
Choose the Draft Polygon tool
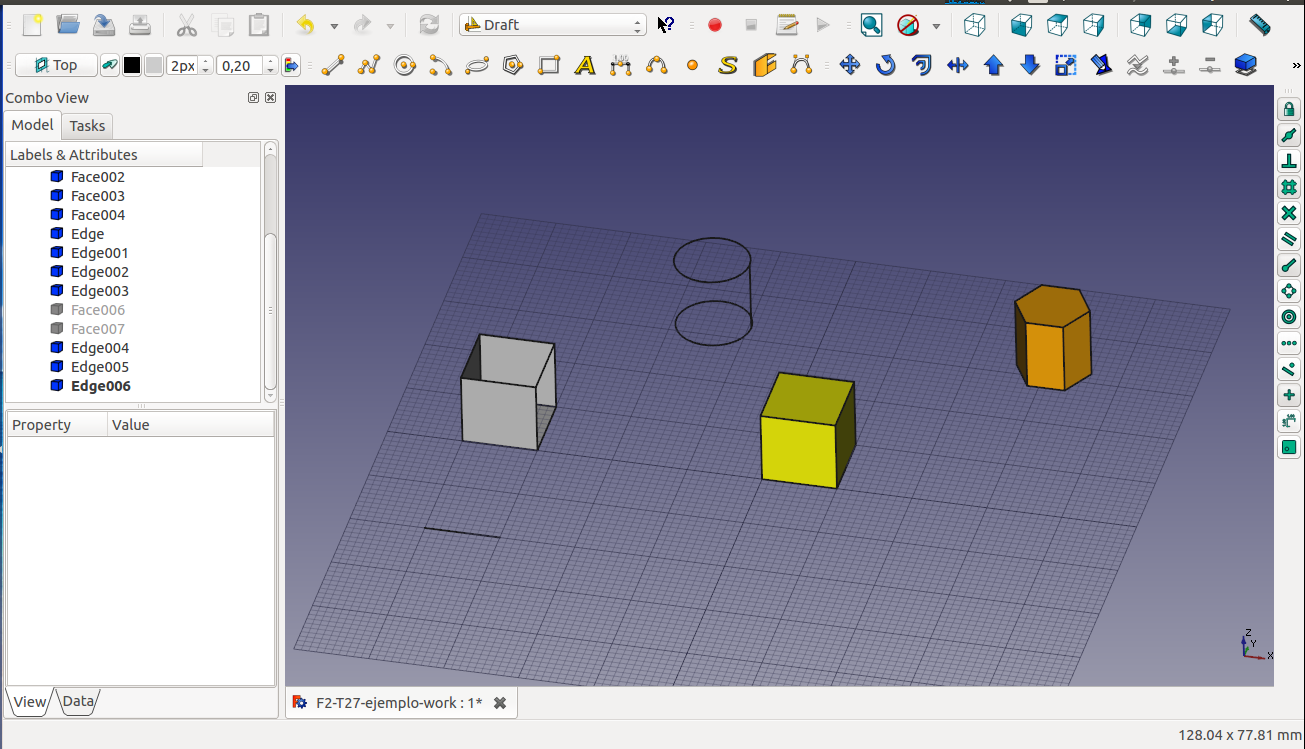point(513,66)
